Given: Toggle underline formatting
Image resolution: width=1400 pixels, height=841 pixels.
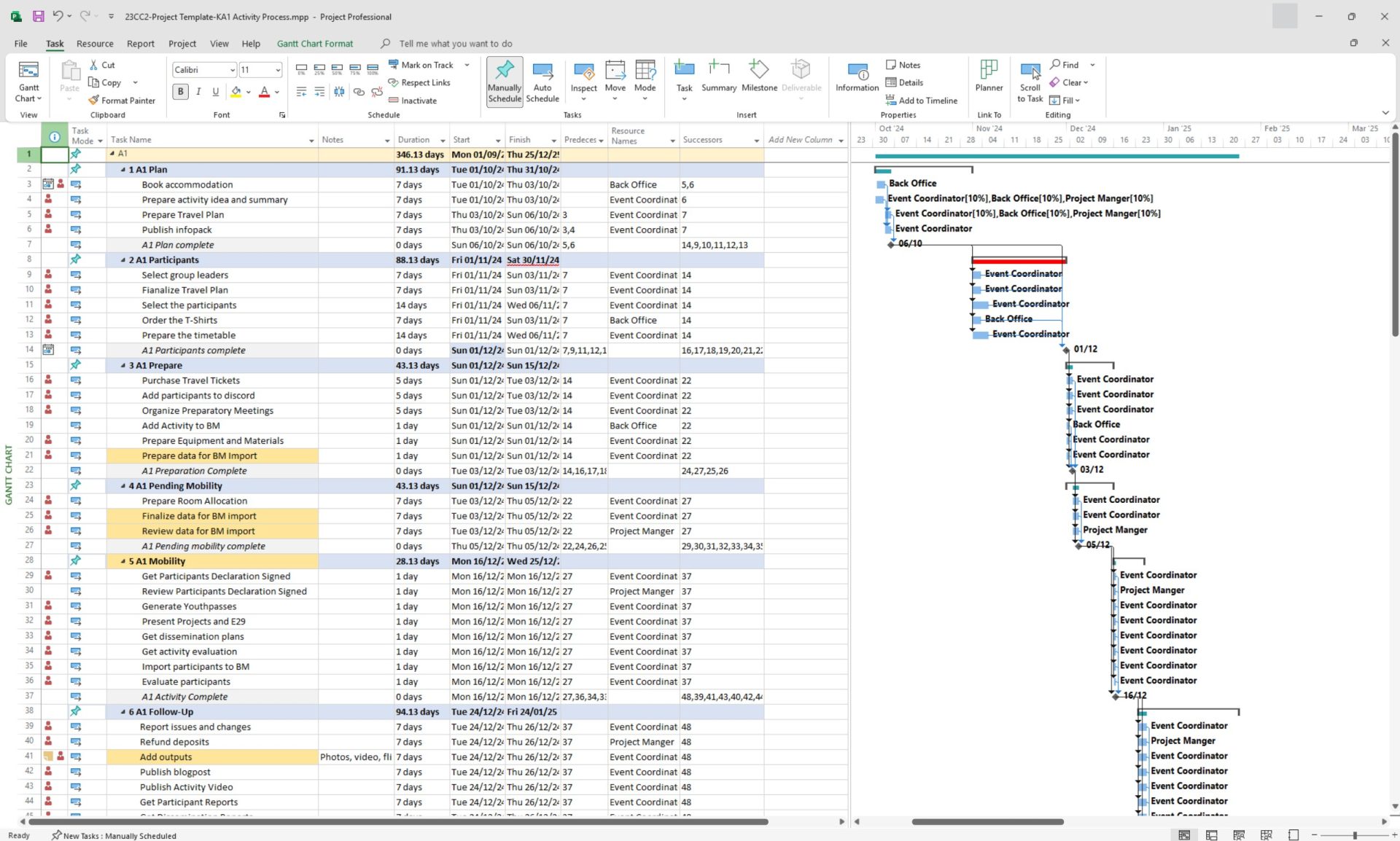Looking at the screenshot, I should [216, 92].
